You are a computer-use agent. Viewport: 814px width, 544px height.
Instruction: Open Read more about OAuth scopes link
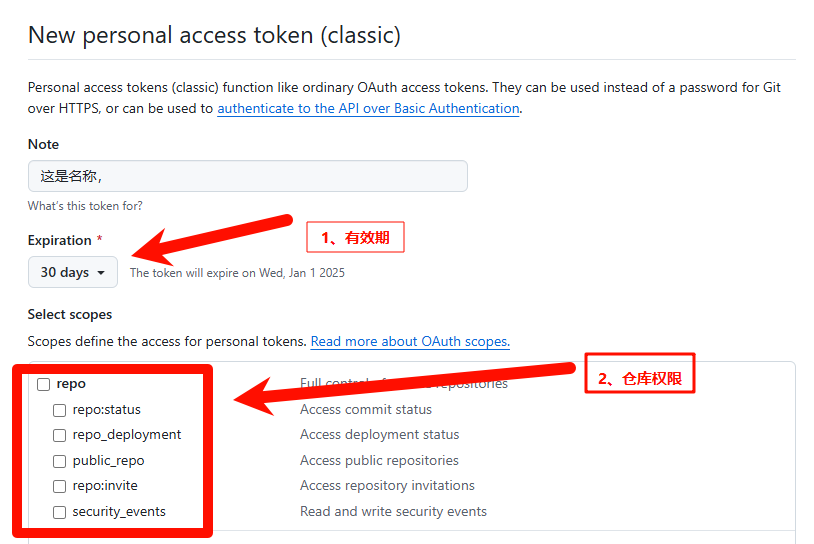tap(410, 341)
